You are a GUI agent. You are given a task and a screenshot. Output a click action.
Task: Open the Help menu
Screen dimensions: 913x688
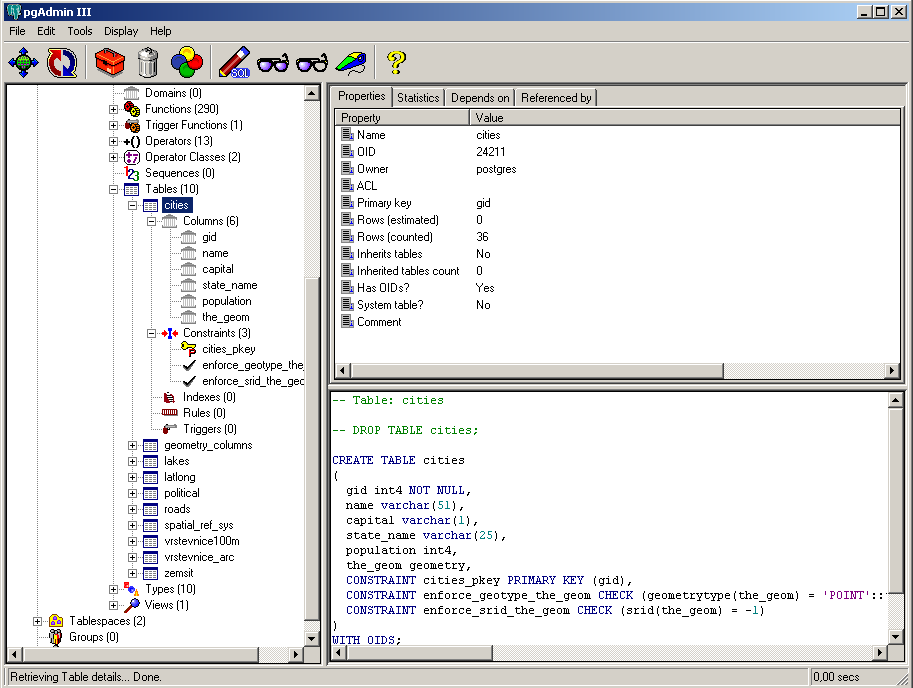(x=161, y=31)
